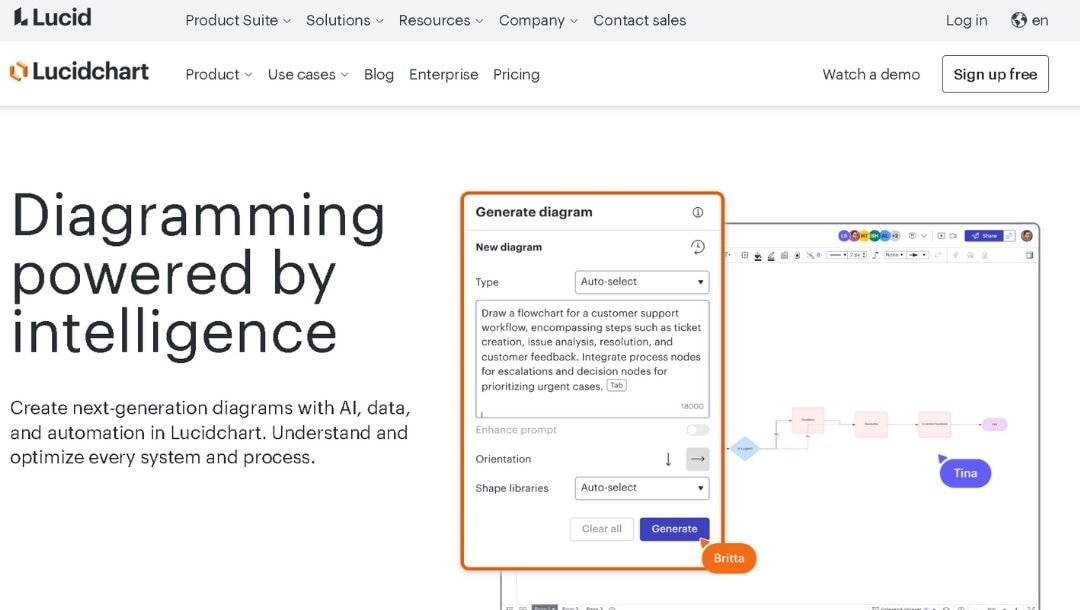Screen dimensions: 1080x610
Task: Click the line path shape icon
Action: click(x=875, y=255)
